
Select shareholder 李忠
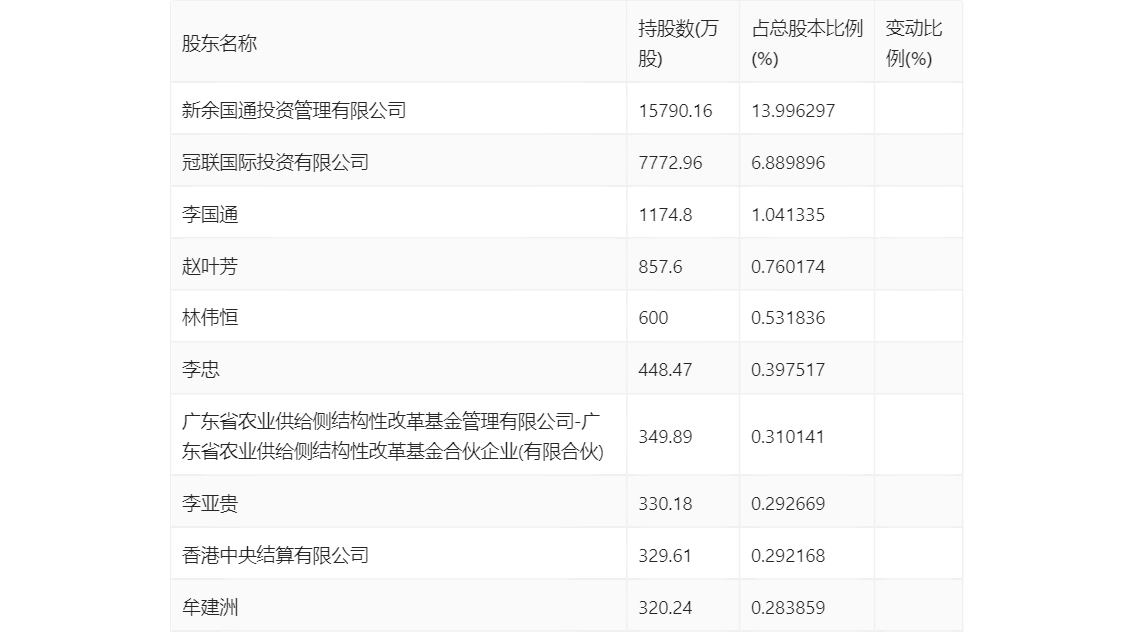(200, 370)
